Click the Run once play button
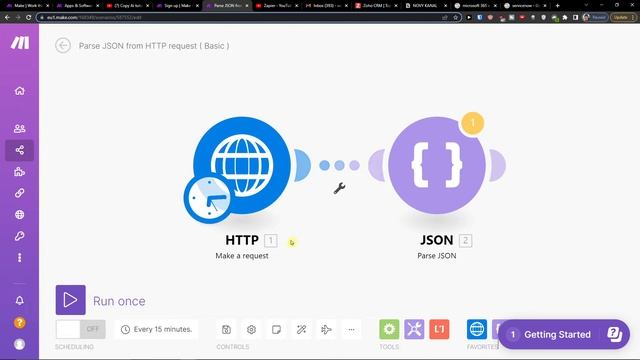 click(71, 300)
